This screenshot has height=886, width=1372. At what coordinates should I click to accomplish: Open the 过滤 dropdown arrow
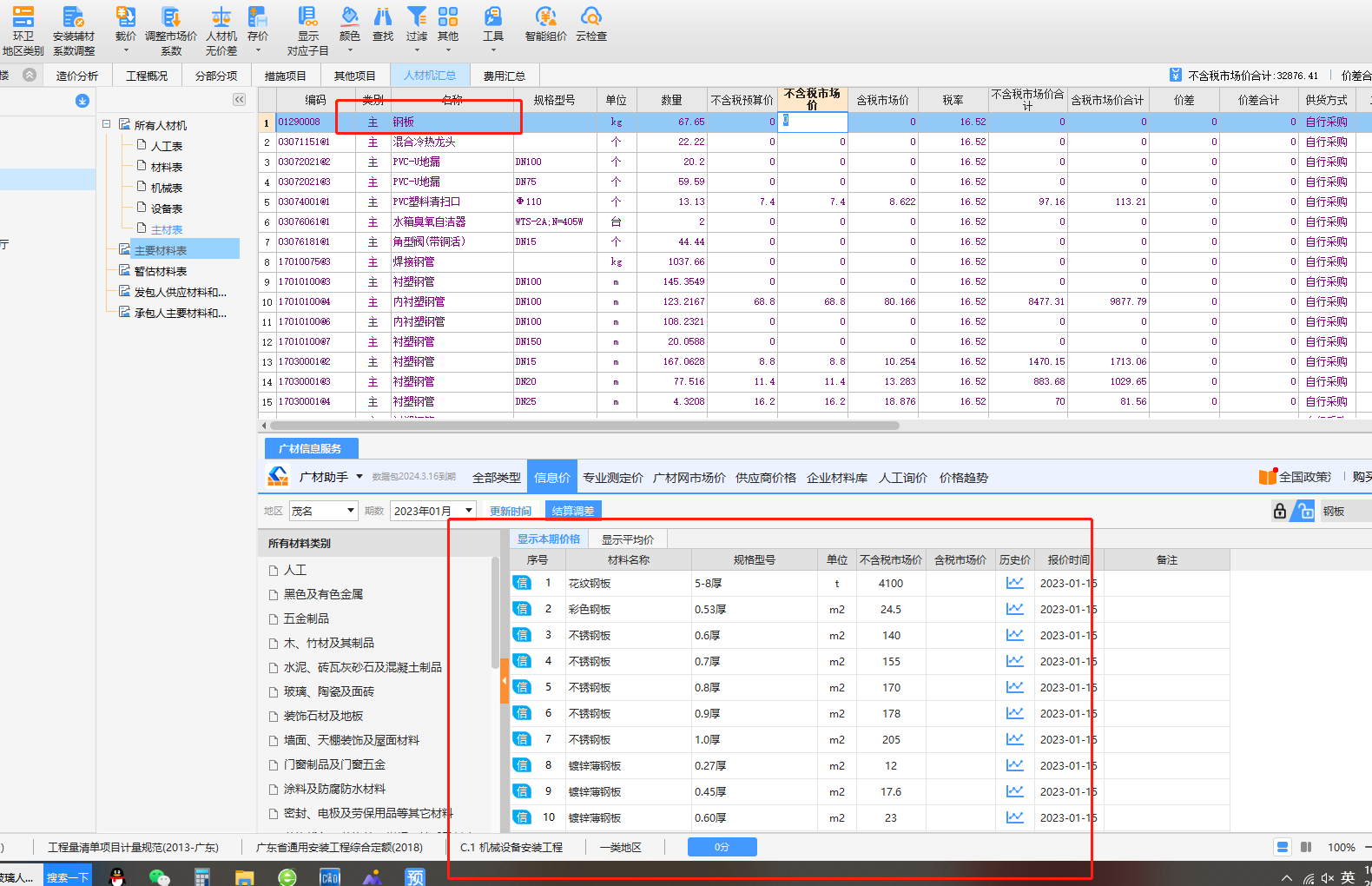click(x=417, y=50)
